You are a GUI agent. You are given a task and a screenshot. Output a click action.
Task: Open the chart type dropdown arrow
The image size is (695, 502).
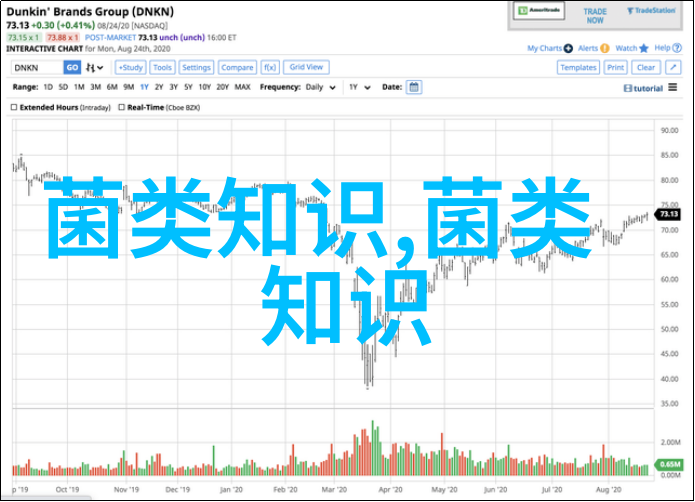[x=100, y=68]
